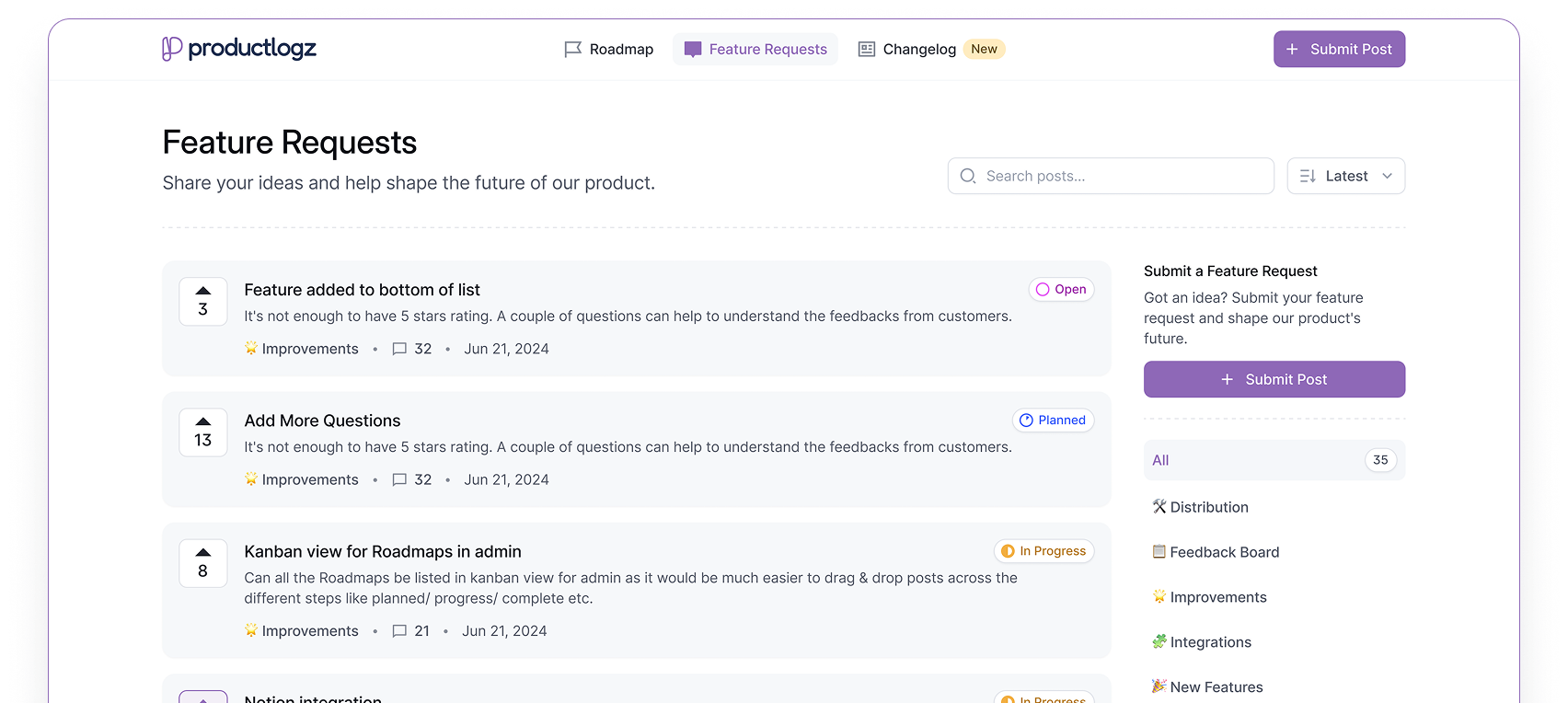This screenshot has width=1568, height=703.
Task: Click the productlogz logo
Action: (239, 49)
